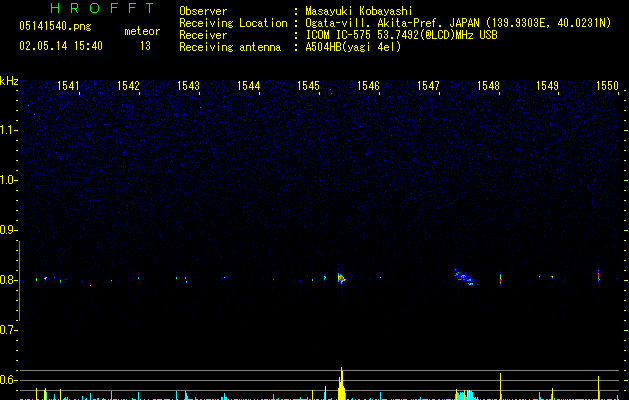Click the meteor count value 13
The height and width of the screenshot is (400, 629).
click(x=145, y=46)
